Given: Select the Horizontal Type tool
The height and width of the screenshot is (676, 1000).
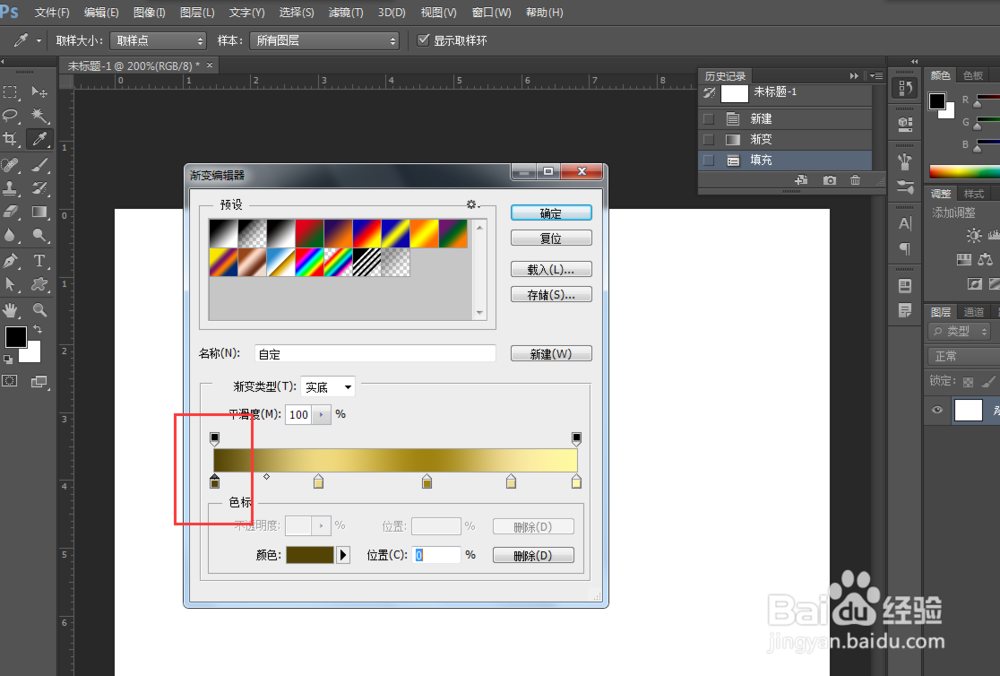Looking at the screenshot, I should click(x=40, y=261).
